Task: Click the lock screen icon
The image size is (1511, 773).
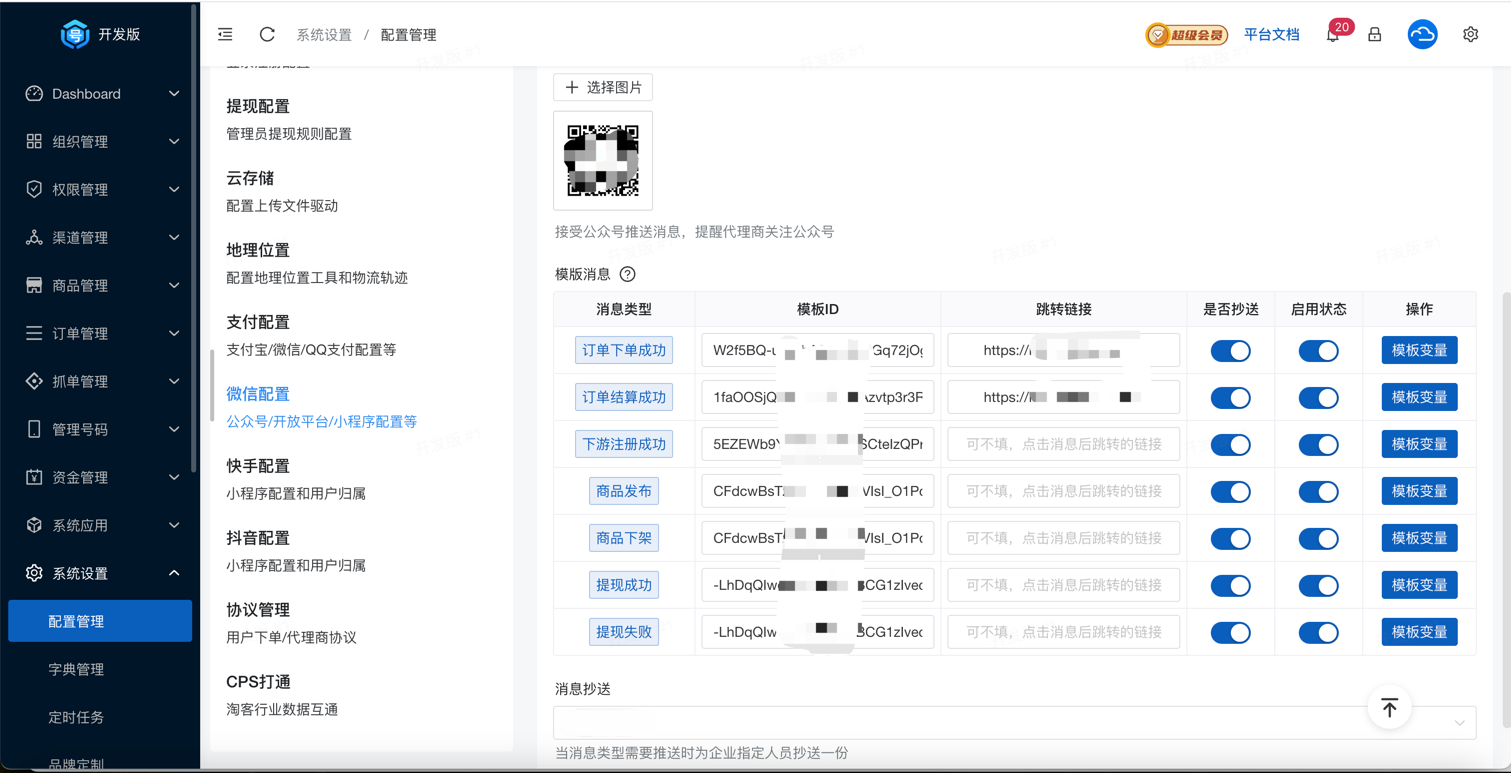Action: (x=1375, y=34)
